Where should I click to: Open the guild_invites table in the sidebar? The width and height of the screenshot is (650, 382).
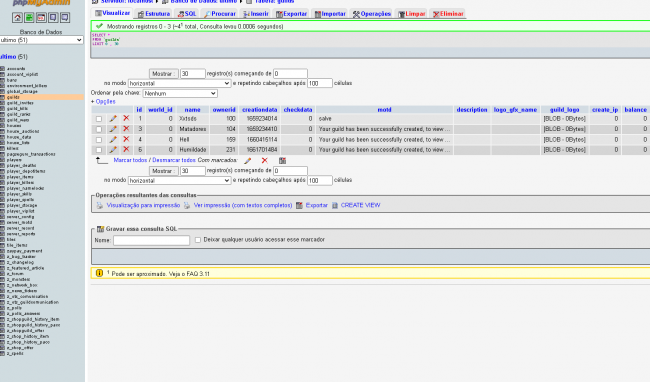[20, 103]
